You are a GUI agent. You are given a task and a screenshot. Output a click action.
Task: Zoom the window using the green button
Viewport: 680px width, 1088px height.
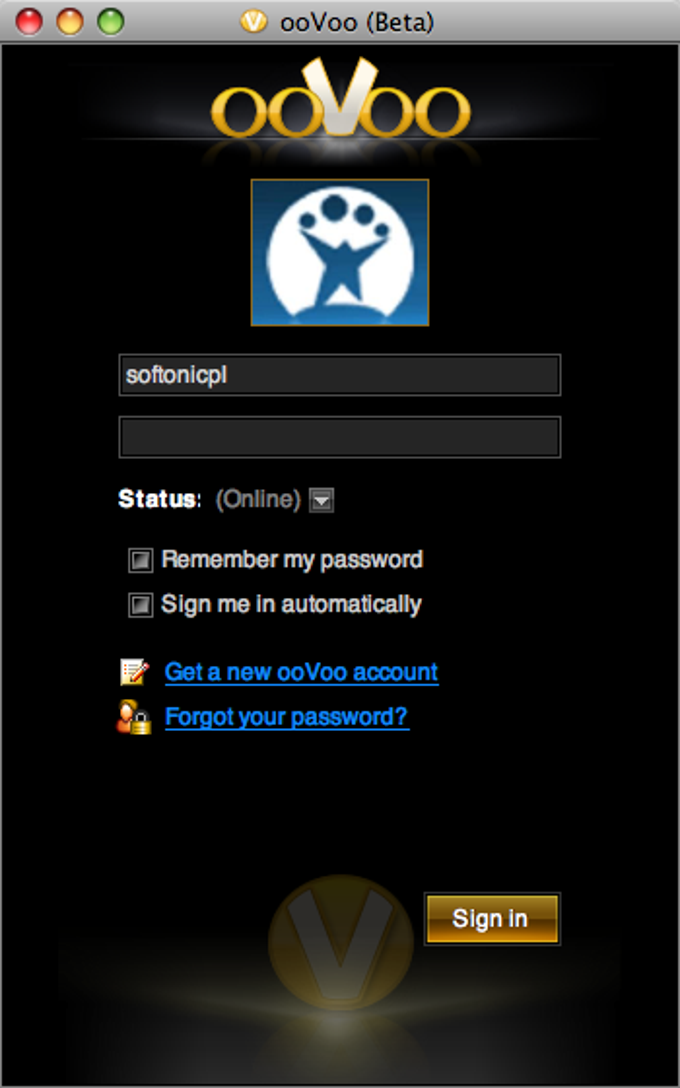pyautogui.click(x=110, y=22)
